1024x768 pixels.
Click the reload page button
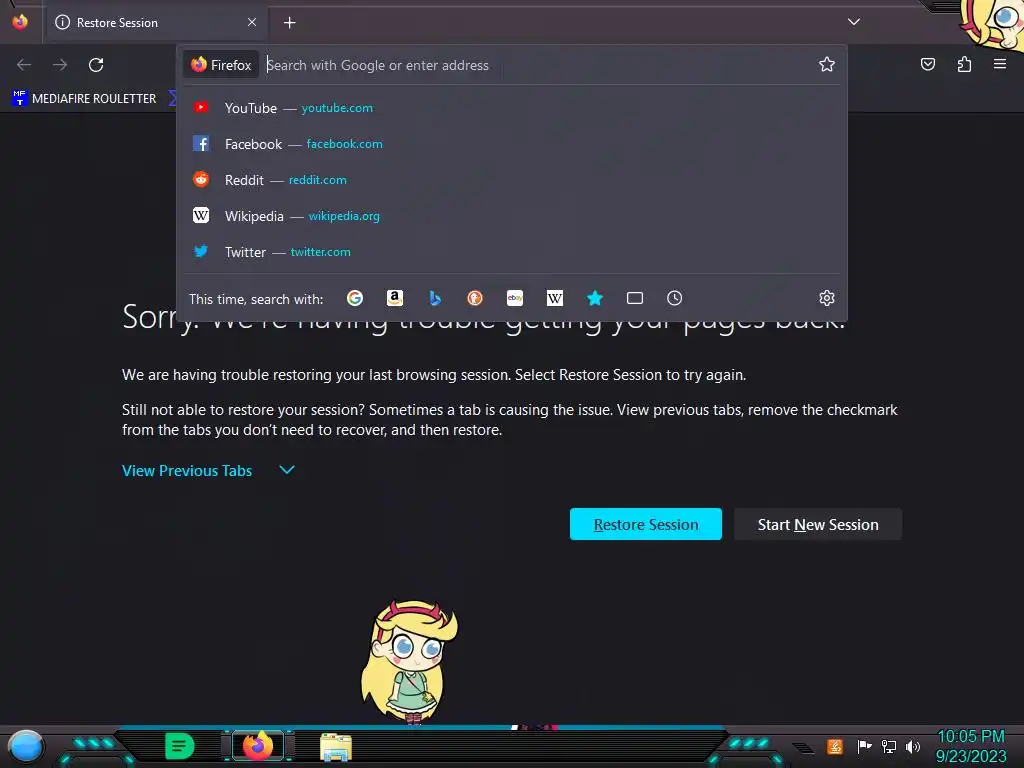(96, 65)
